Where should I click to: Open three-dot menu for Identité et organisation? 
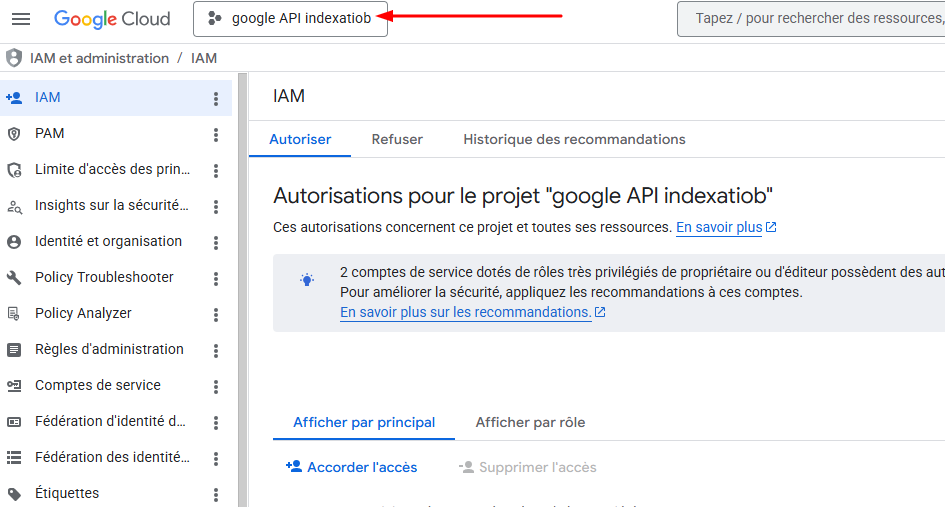tap(216, 242)
